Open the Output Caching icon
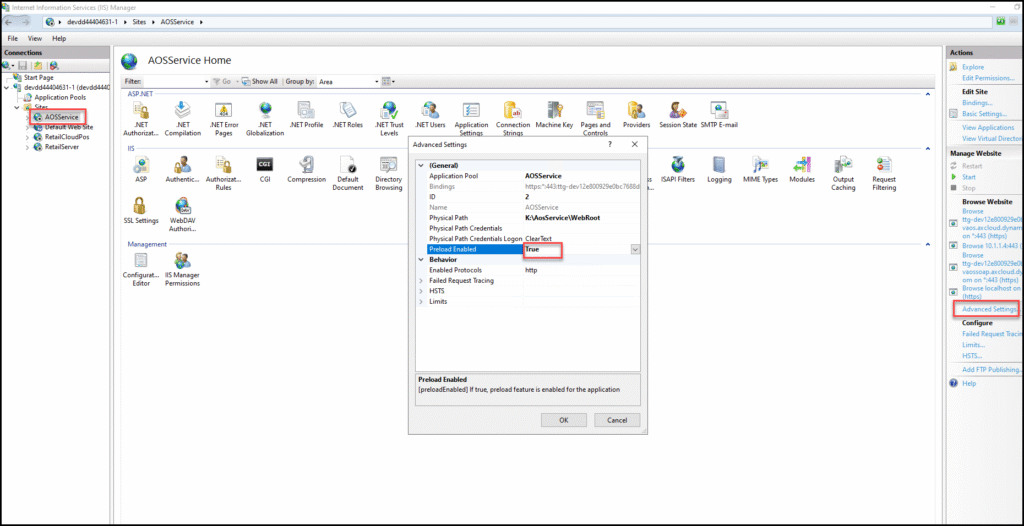The width and height of the screenshot is (1024, 526). 843,173
